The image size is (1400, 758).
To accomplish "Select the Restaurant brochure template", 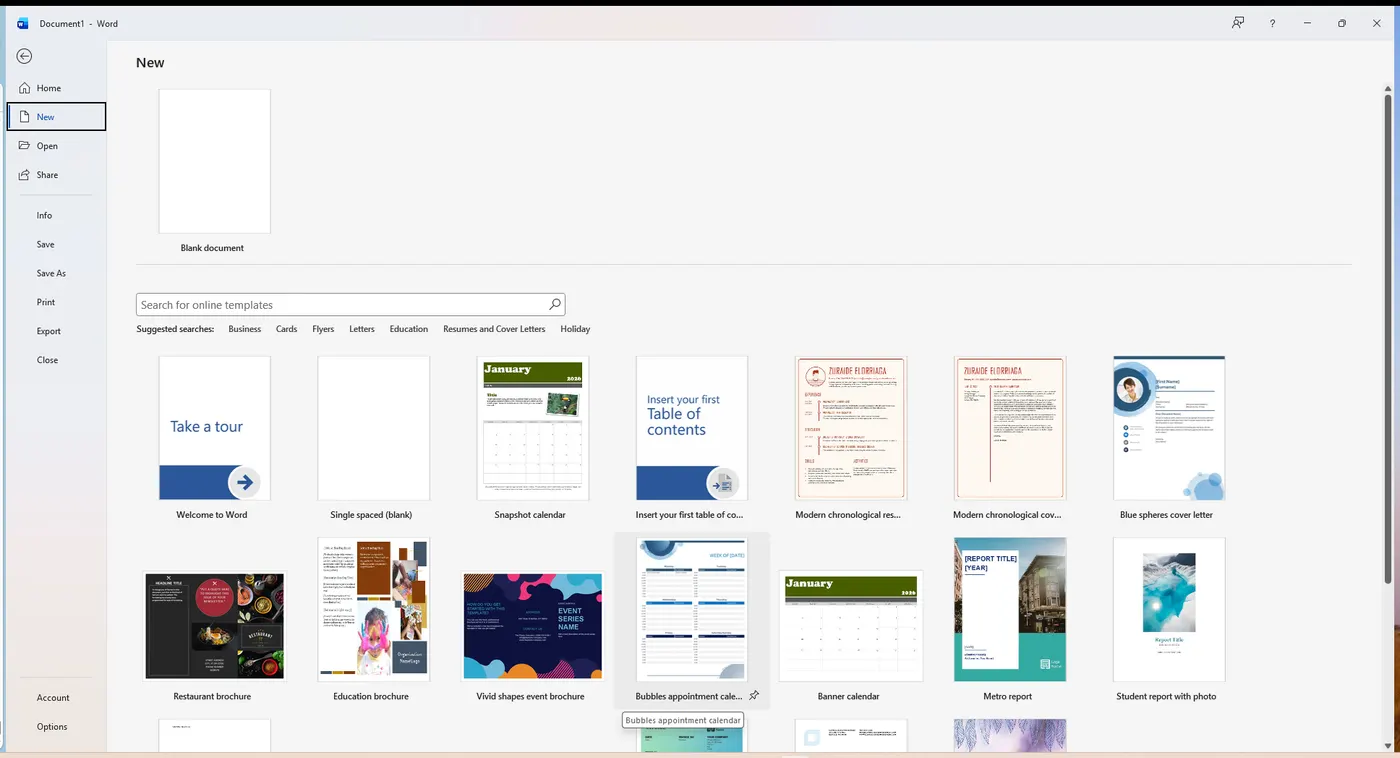I will (x=214, y=627).
